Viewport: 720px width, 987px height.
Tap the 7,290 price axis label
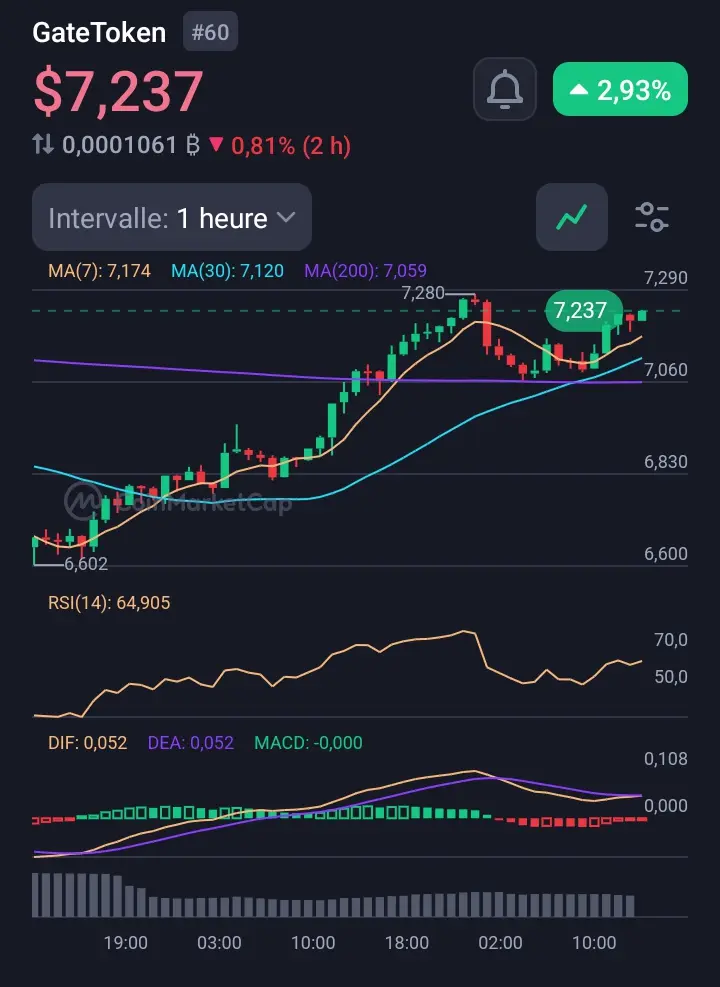click(666, 278)
